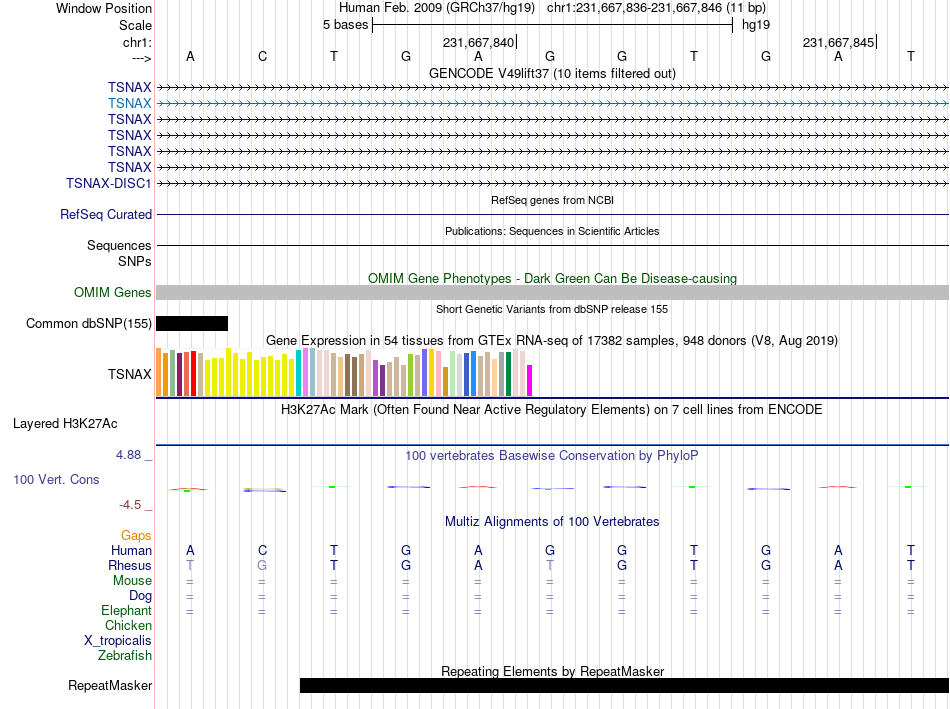This screenshot has height=709, width=950.
Task: Click the Repeating Elements by RepeatMasker title
Action: pos(552,671)
